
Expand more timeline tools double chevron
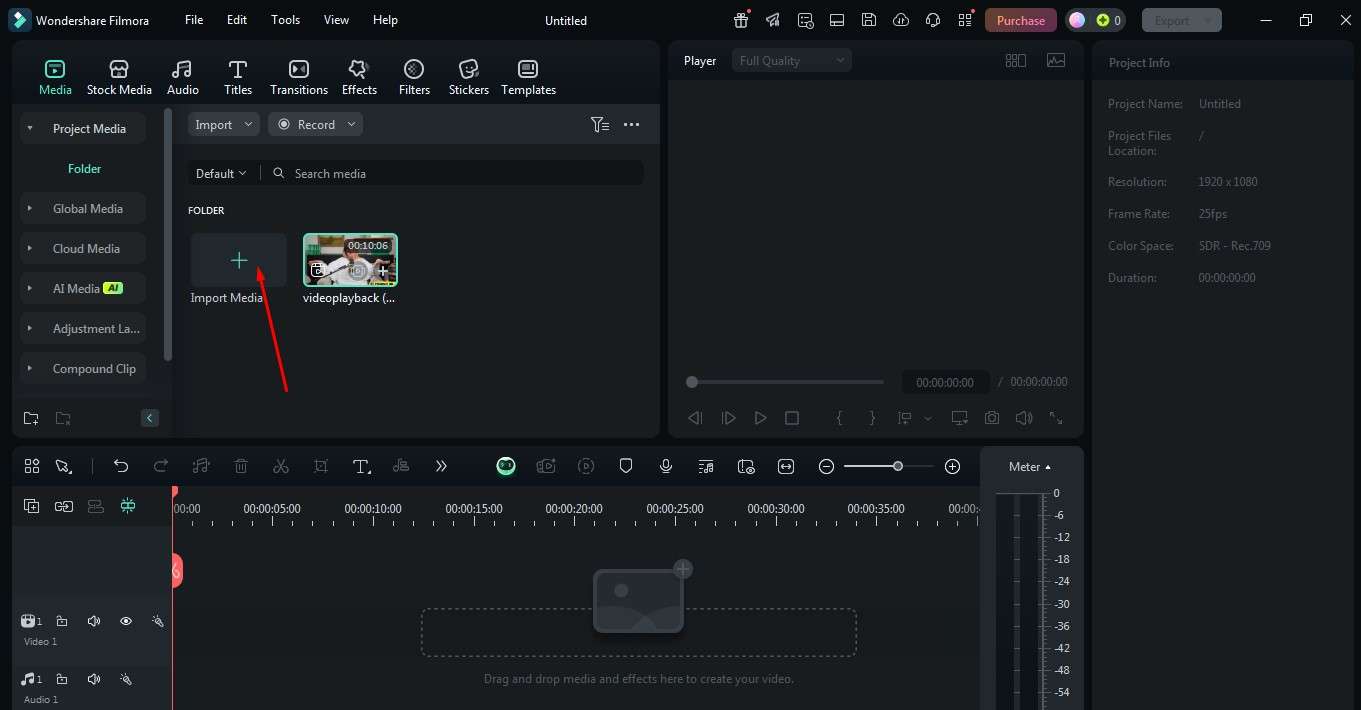441,466
